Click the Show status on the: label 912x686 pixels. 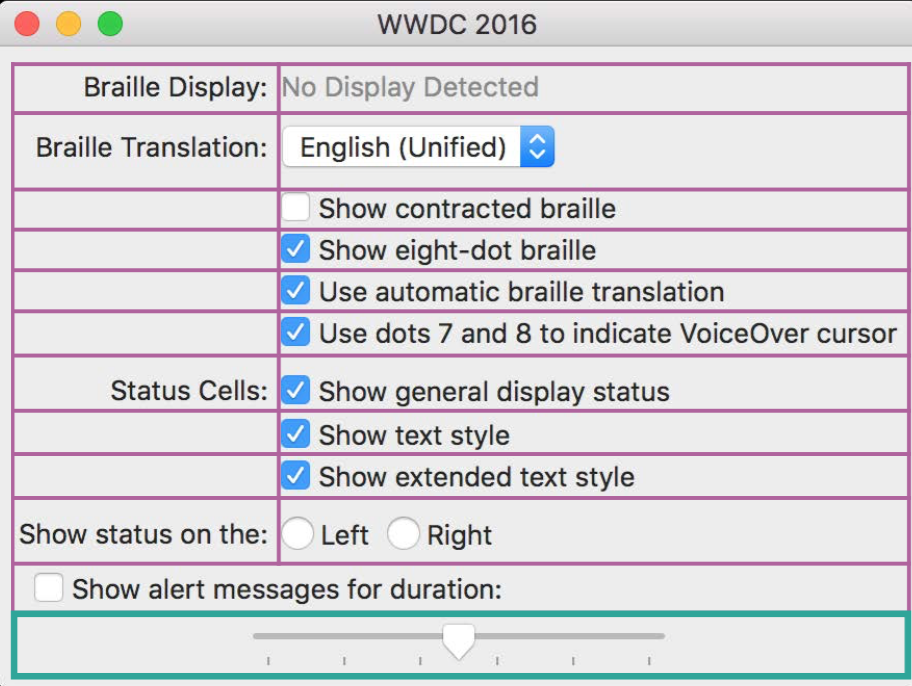click(144, 534)
